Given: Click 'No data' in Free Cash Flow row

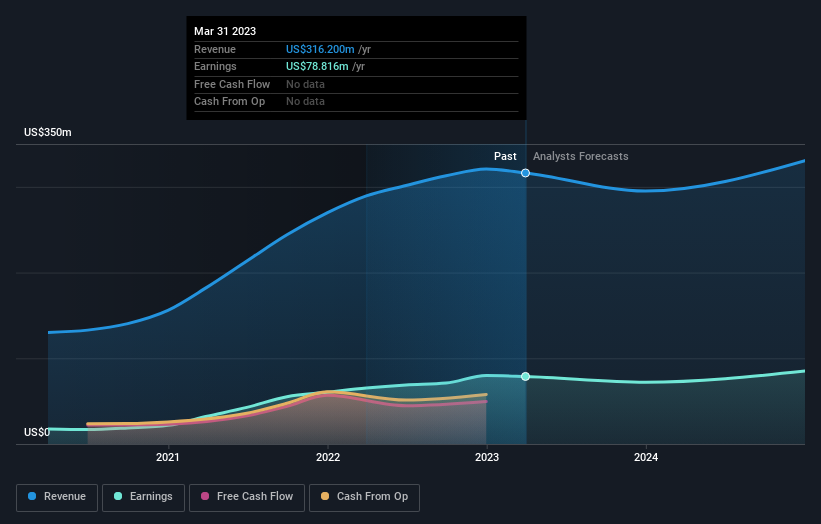Looking at the screenshot, I should click(305, 84).
